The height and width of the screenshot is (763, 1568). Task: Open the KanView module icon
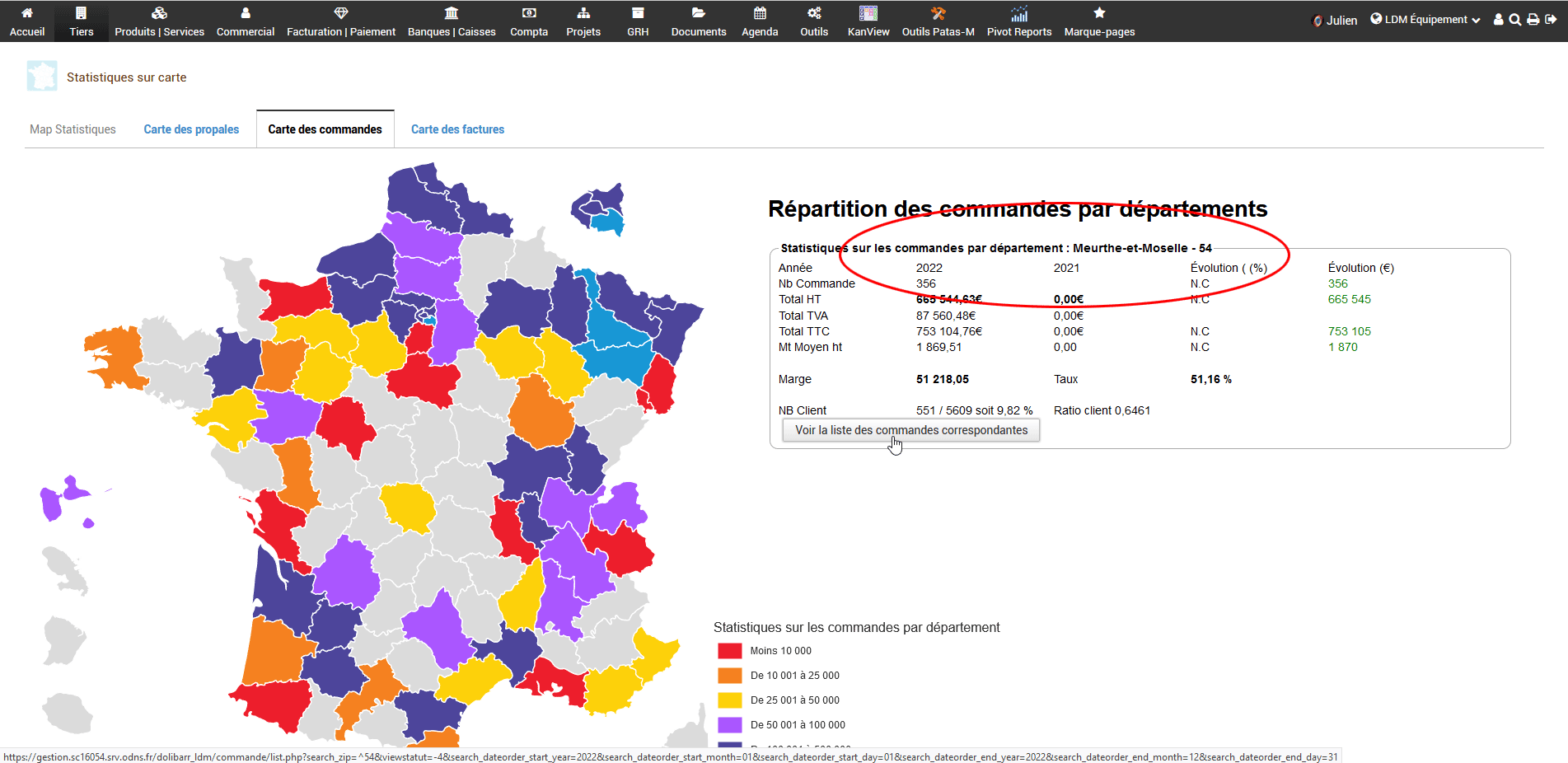coord(868,14)
